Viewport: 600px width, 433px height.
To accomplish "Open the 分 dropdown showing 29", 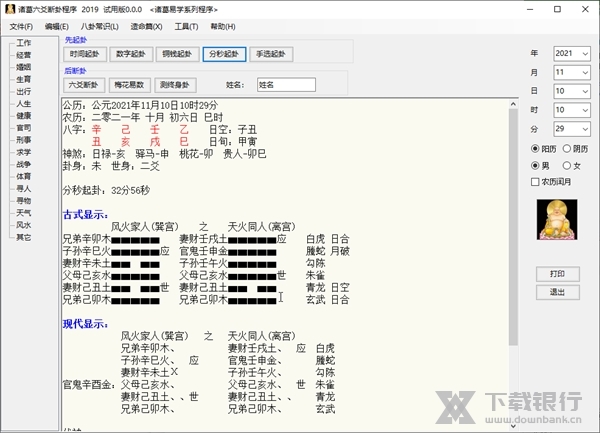I will click(x=572, y=129).
